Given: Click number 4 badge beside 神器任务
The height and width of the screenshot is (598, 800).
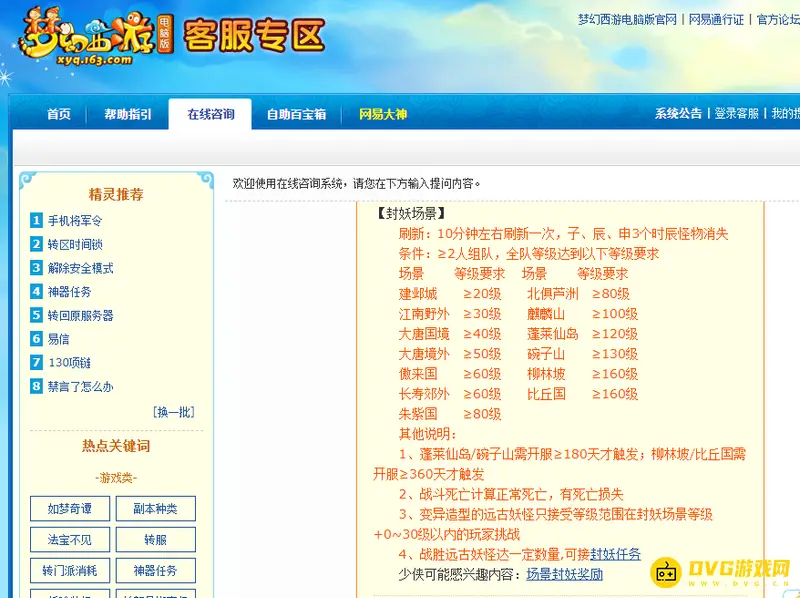Looking at the screenshot, I should (36, 291).
